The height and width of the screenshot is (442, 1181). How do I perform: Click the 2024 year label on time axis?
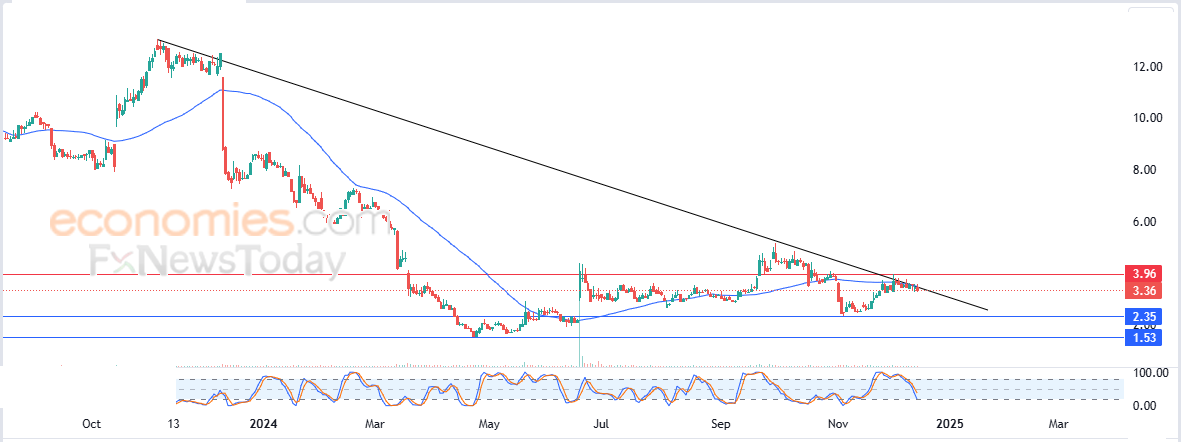coord(264,424)
